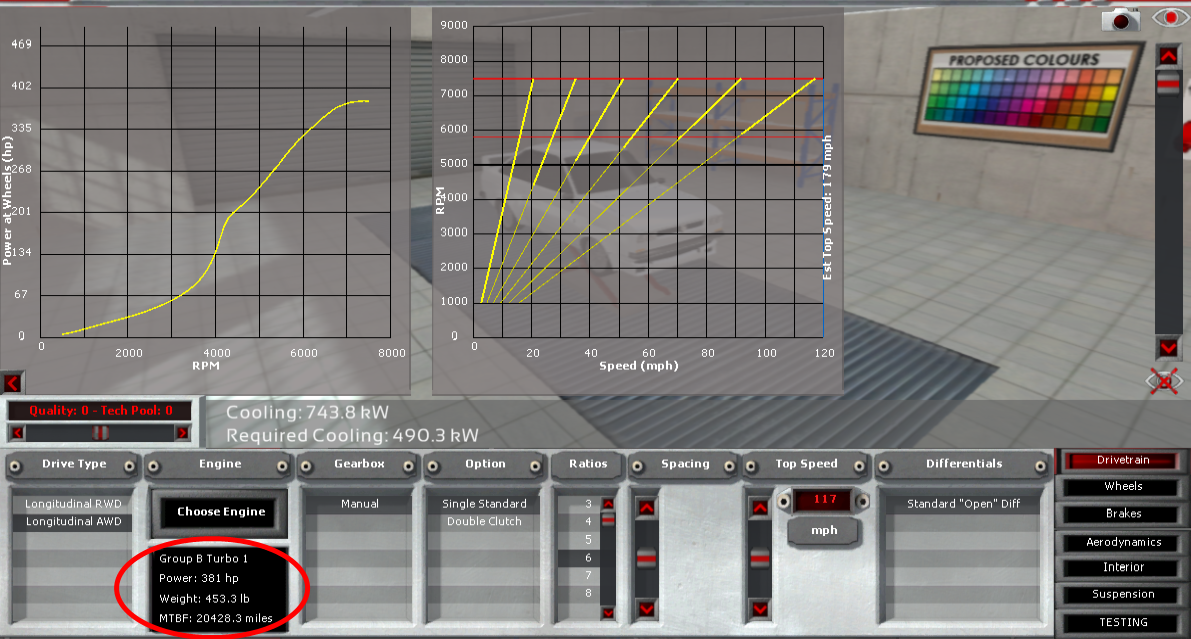Collapse graphs with the red left arrow

(12, 382)
